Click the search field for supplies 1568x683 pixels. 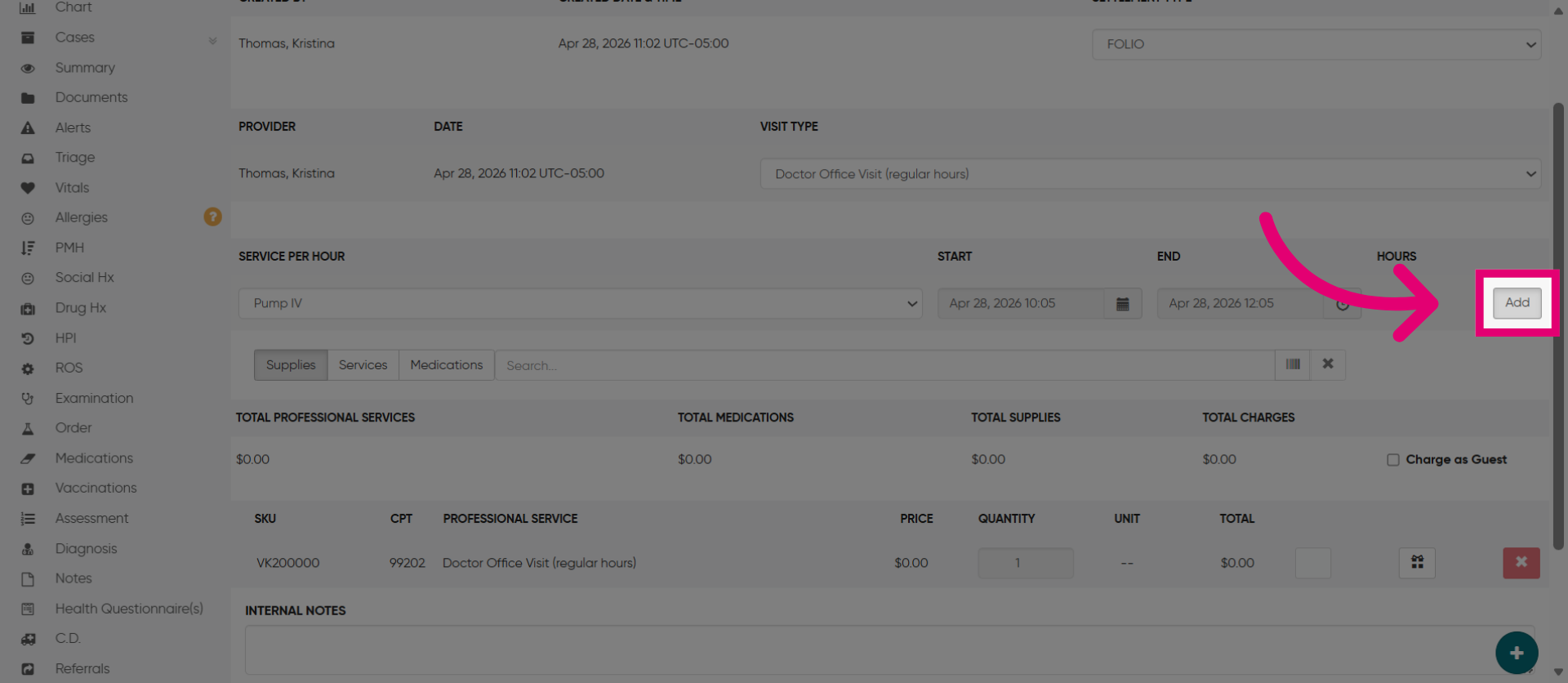click(884, 365)
